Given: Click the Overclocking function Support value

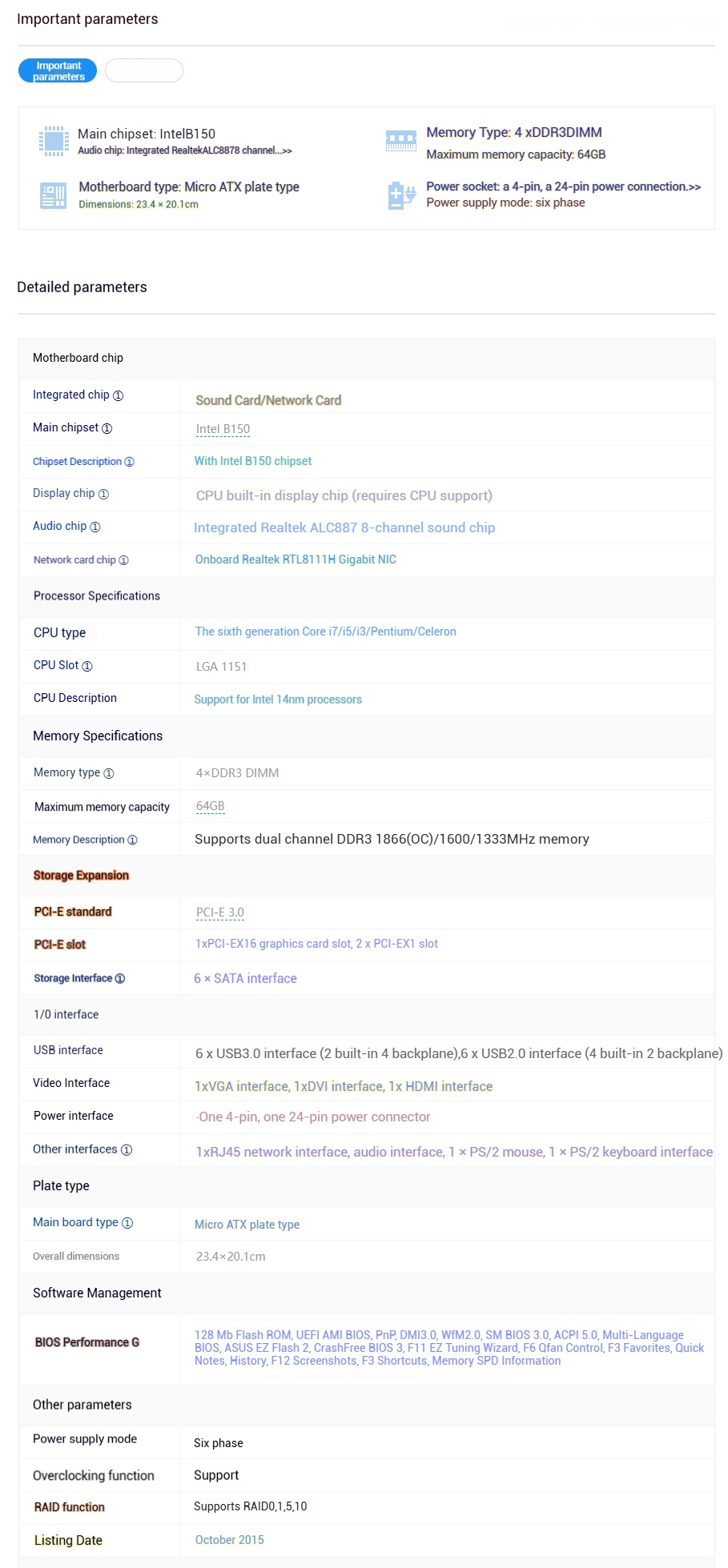Looking at the screenshot, I should [216, 1475].
